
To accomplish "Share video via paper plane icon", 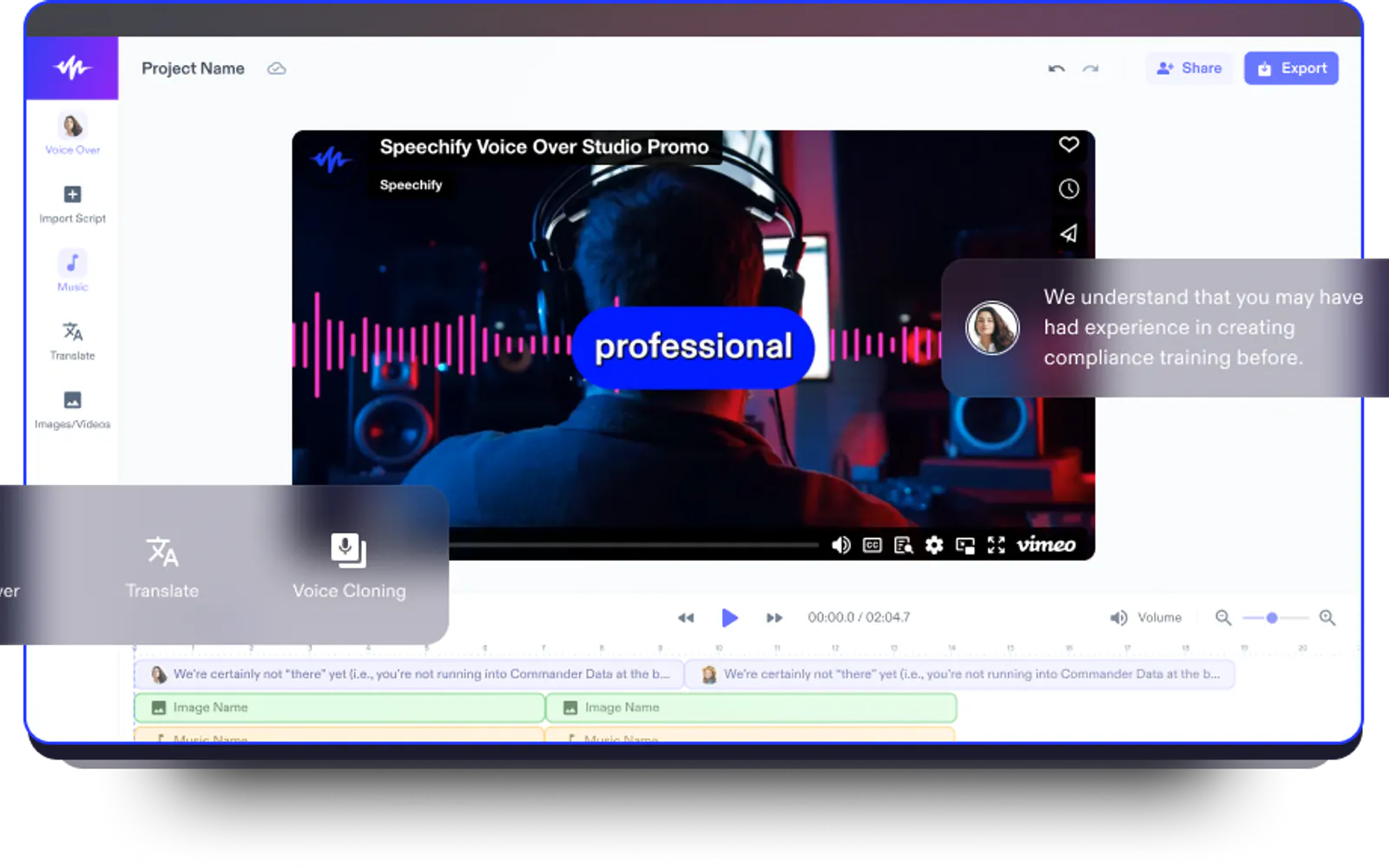I will 1069,233.
